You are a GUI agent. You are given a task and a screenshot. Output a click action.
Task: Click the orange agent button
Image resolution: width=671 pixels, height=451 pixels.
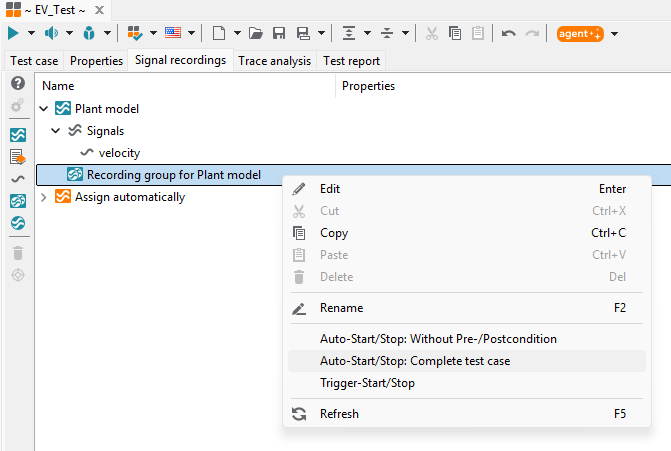(x=580, y=33)
